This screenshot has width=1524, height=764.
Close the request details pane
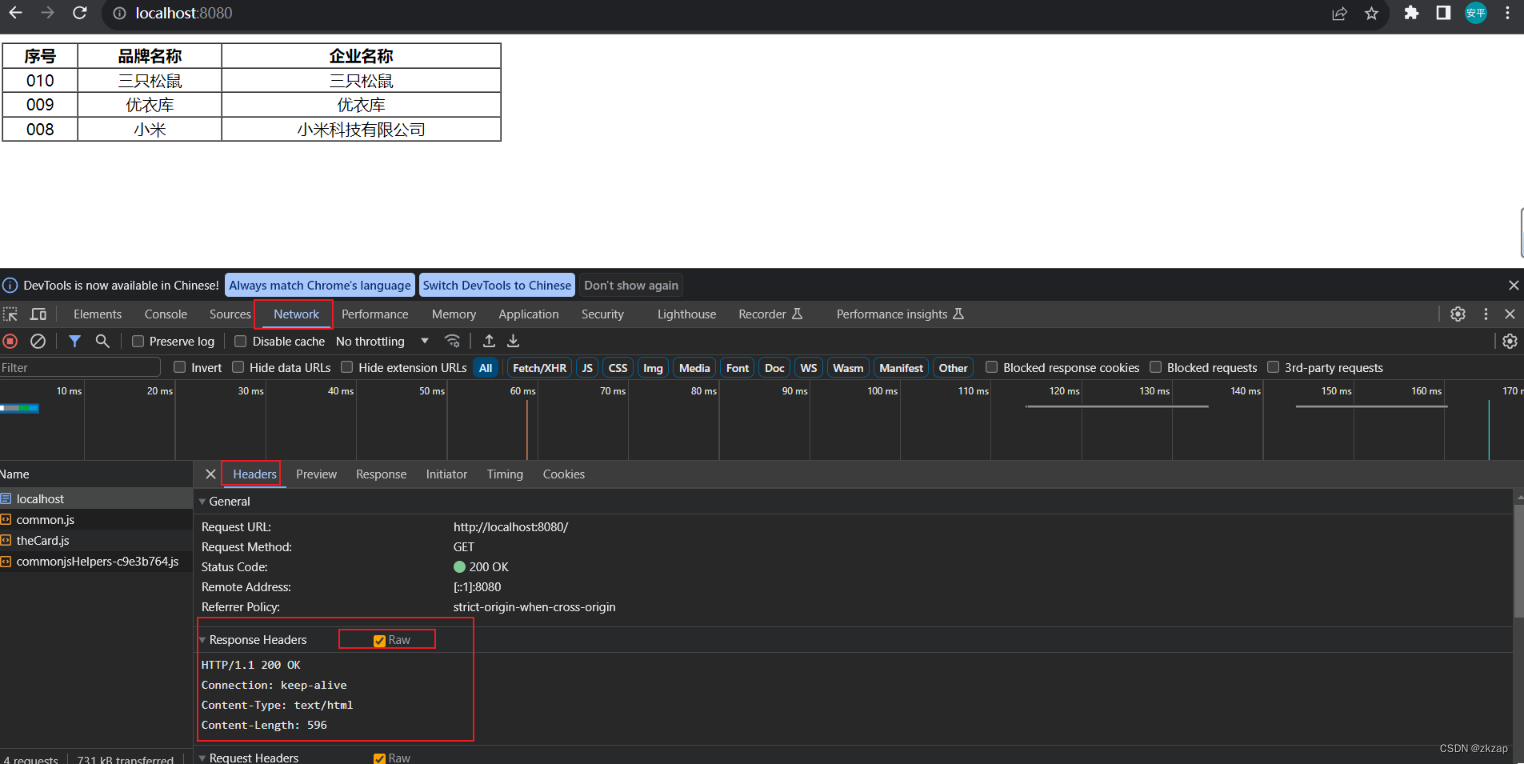point(210,474)
